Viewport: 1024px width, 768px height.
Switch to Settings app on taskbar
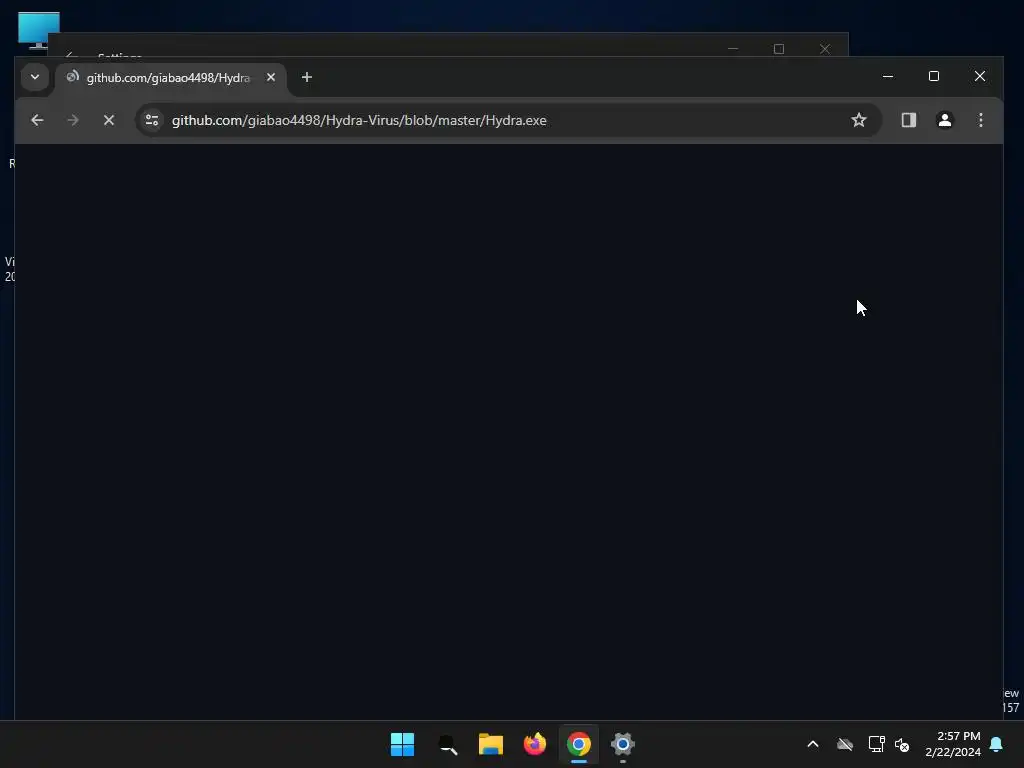click(623, 744)
